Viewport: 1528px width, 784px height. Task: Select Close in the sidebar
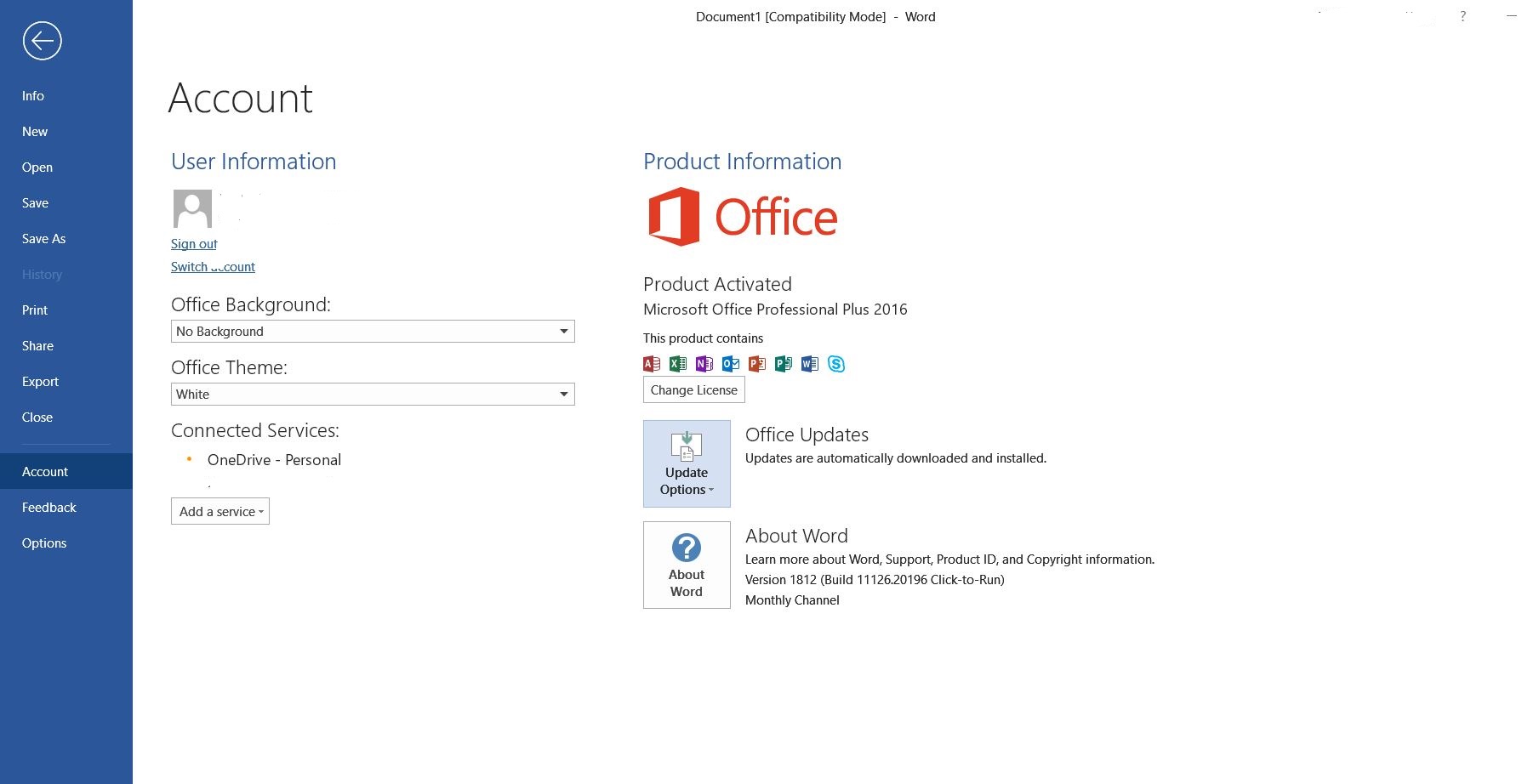(x=66, y=418)
